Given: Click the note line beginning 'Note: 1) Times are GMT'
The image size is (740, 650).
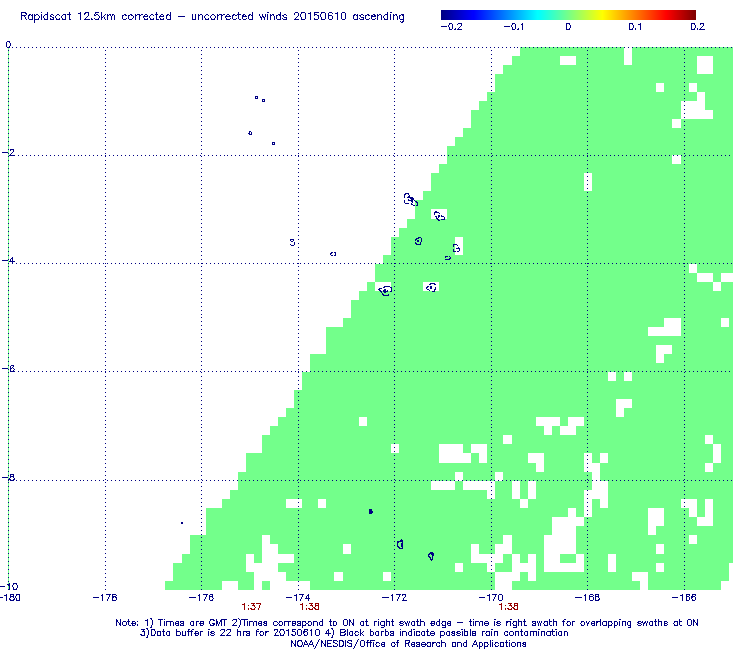Looking at the screenshot, I should 407,623.
